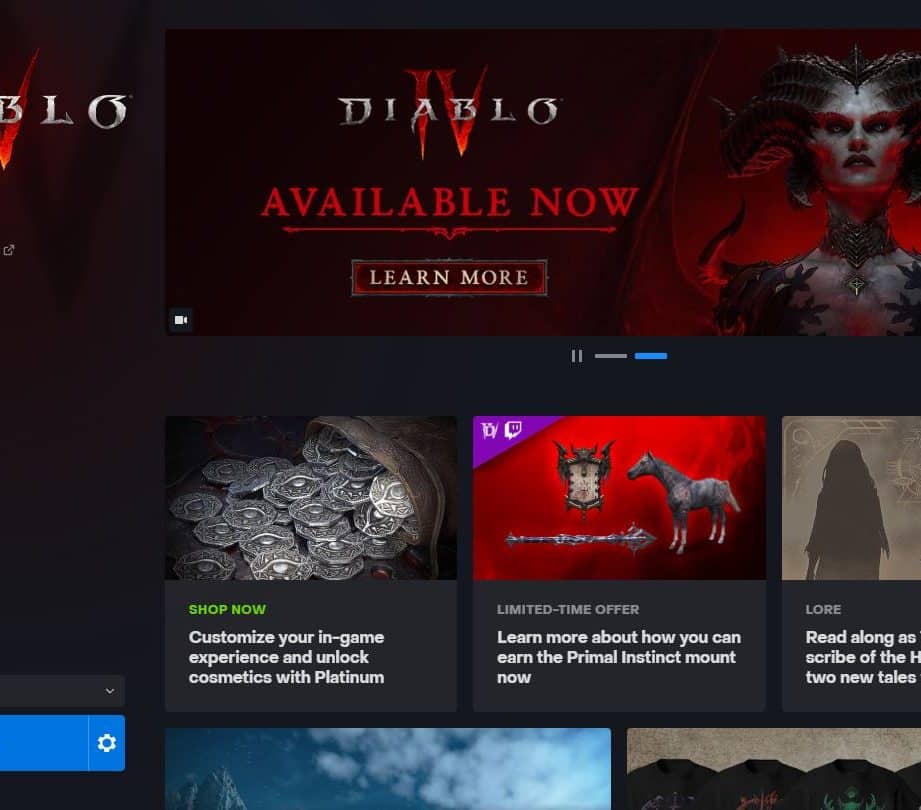This screenshot has width=921, height=810.
Task: Open the Diablo IV logo in the banner
Action: (x=449, y=112)
